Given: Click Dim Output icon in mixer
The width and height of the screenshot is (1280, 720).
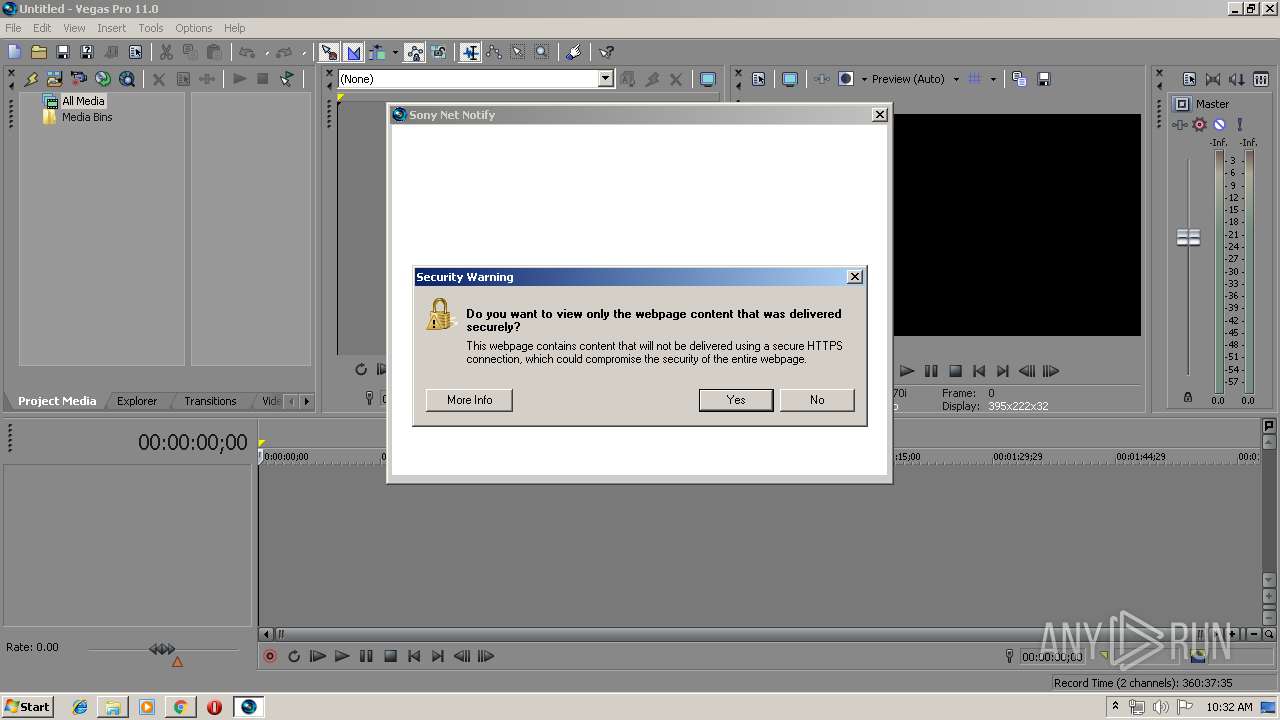Looking at the screenshot, I should [1237, 79].
